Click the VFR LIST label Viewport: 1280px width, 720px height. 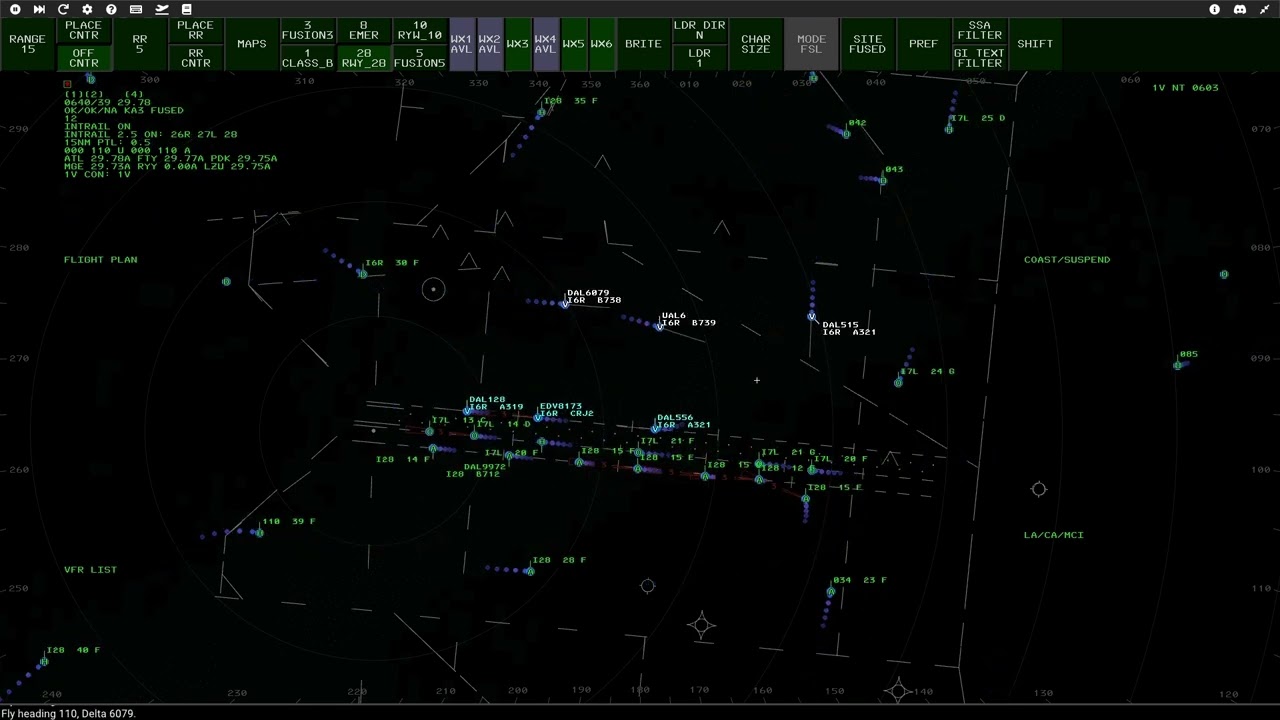(91, 570)
